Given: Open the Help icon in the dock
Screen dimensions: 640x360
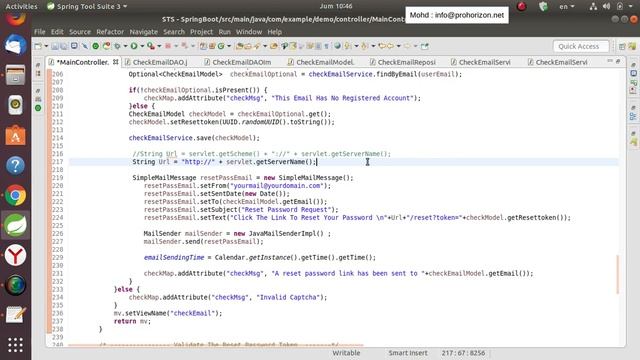Looking at the screenshot, I should (x=16, y=166).
